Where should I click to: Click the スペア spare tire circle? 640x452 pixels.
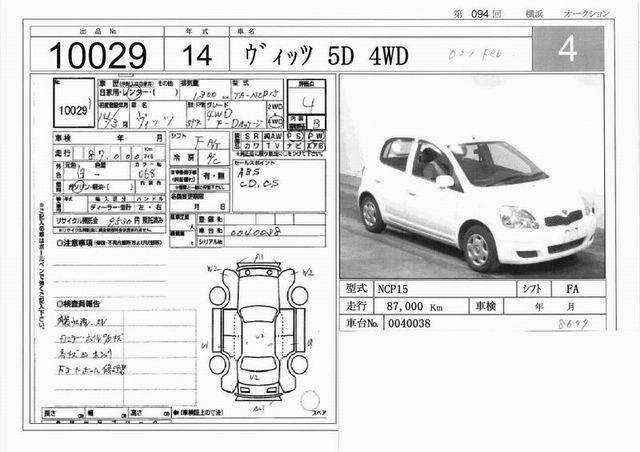311,400
